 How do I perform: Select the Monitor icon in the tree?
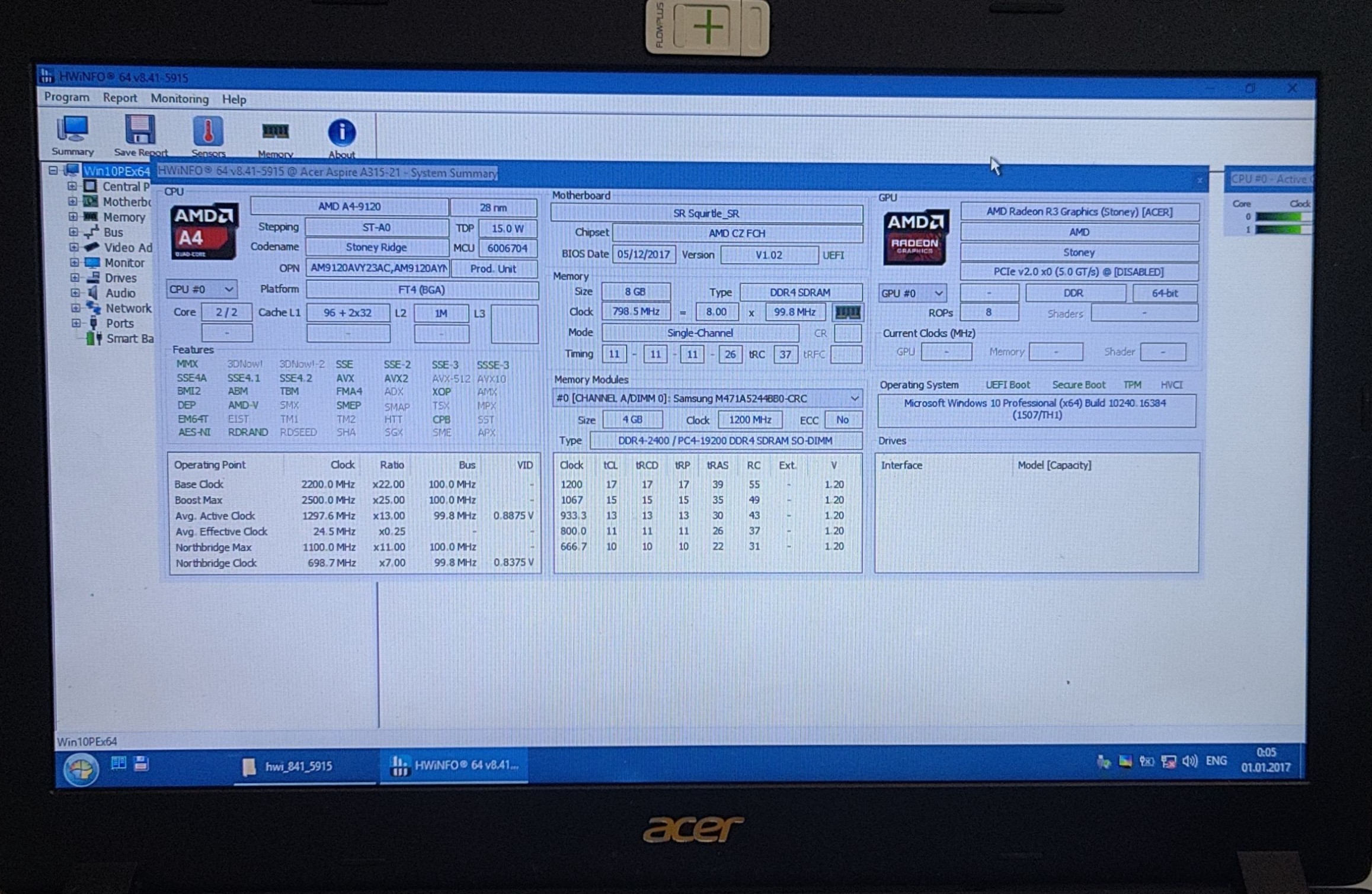coord(92,262)
